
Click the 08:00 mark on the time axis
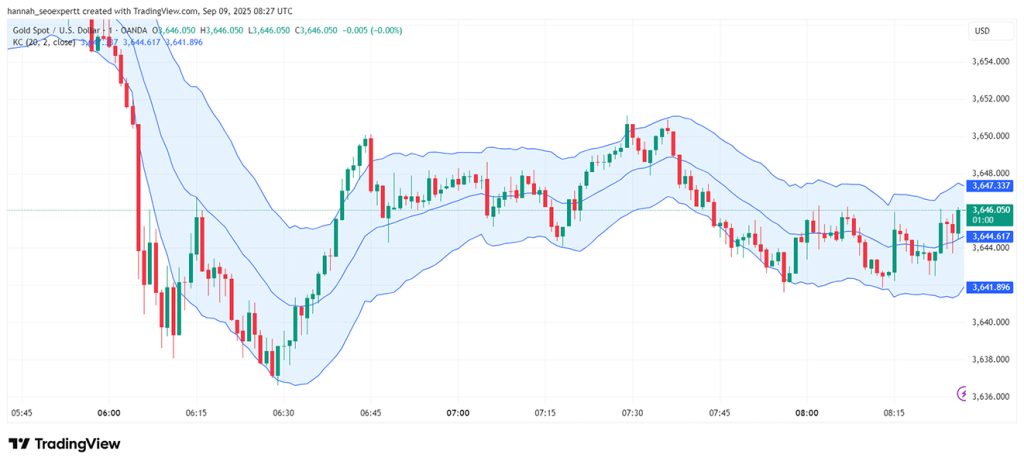(807, 413)
